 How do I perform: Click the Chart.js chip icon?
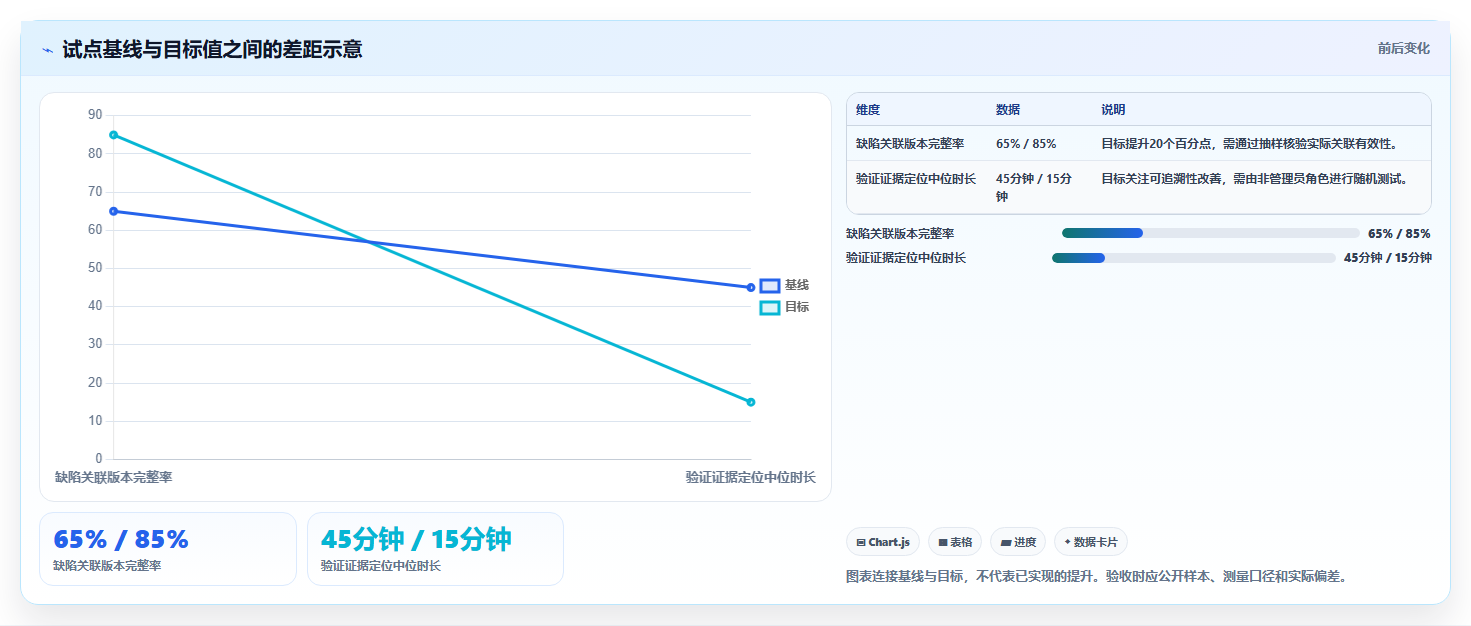pyautogui.click(x=861, y=542)
